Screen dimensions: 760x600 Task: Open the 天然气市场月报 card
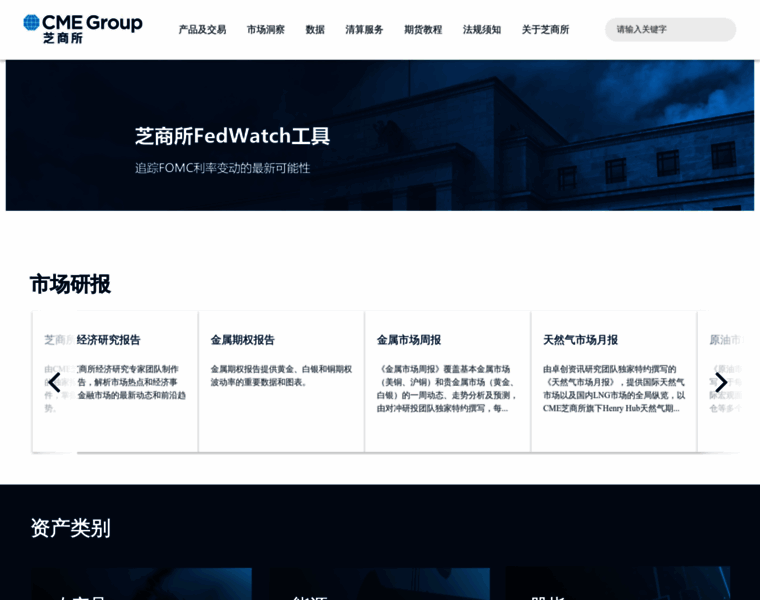[x=614, y=381]
